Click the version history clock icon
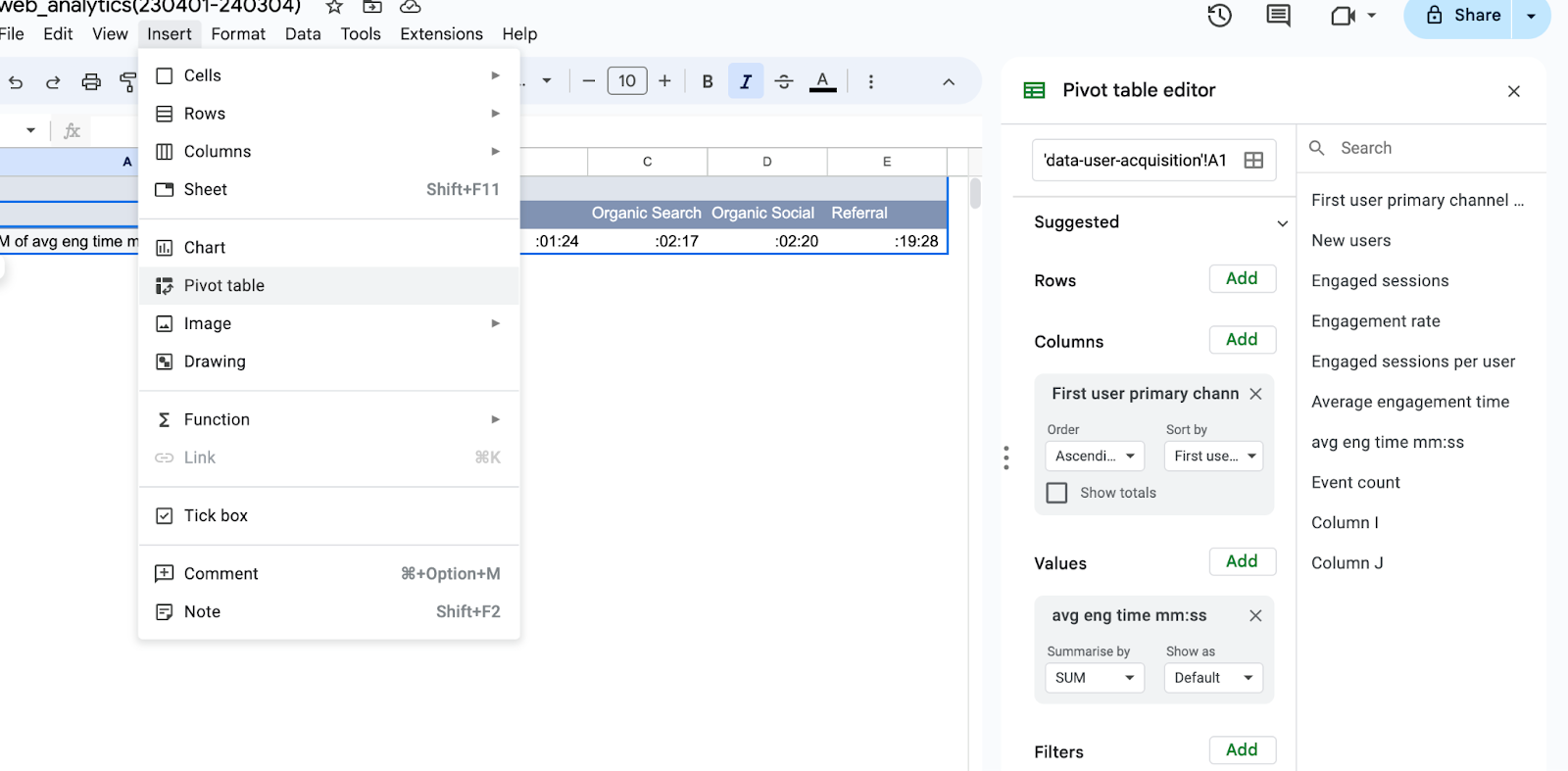This screenshot has width=1568, height=771. point(1219,16)
